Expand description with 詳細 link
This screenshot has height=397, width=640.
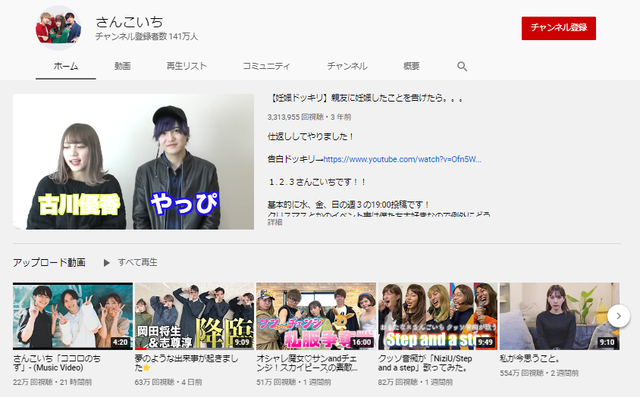click(x=275, y=222)
